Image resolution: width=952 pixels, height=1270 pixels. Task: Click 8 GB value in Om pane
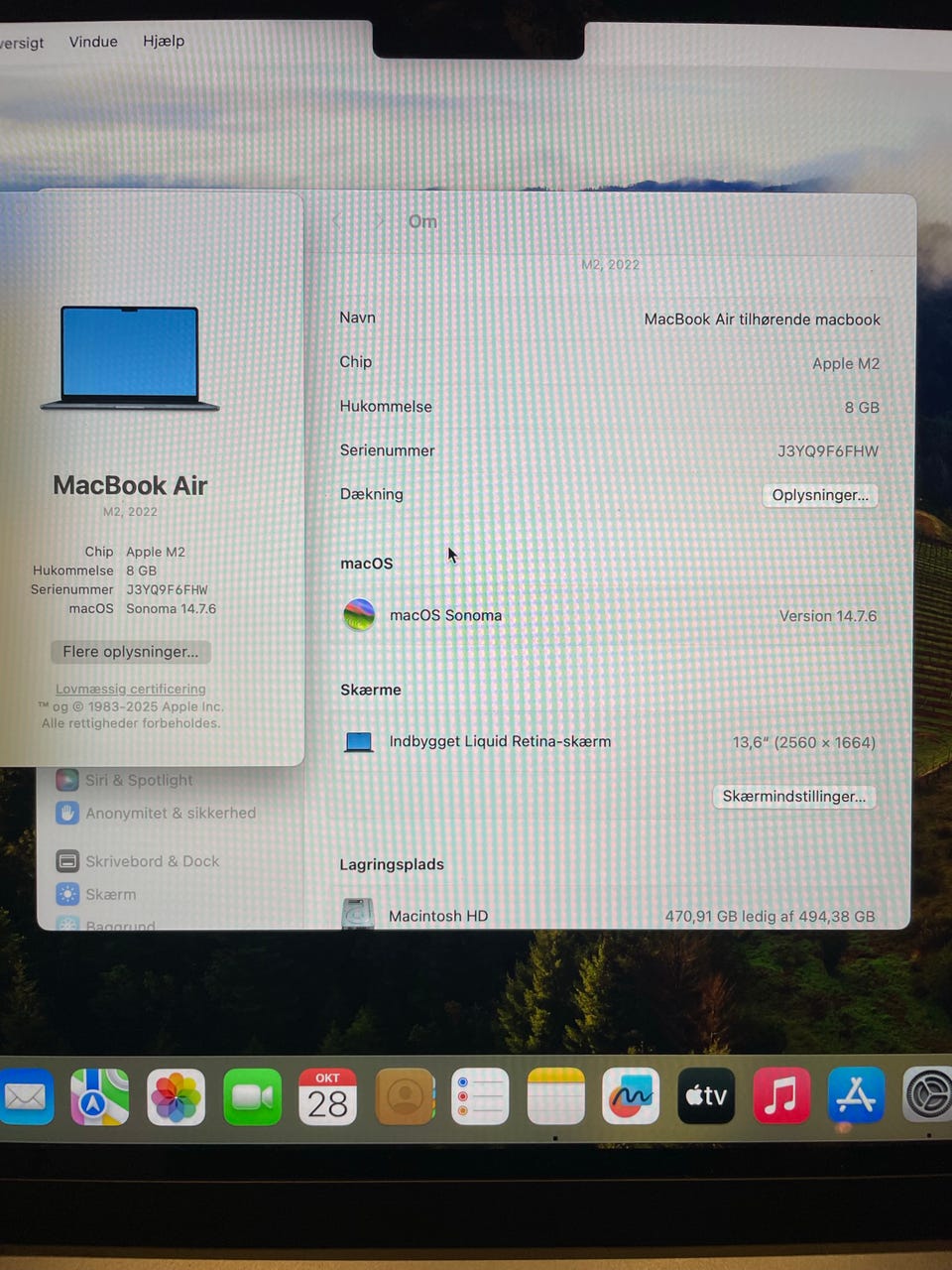[x=862, y=407]
